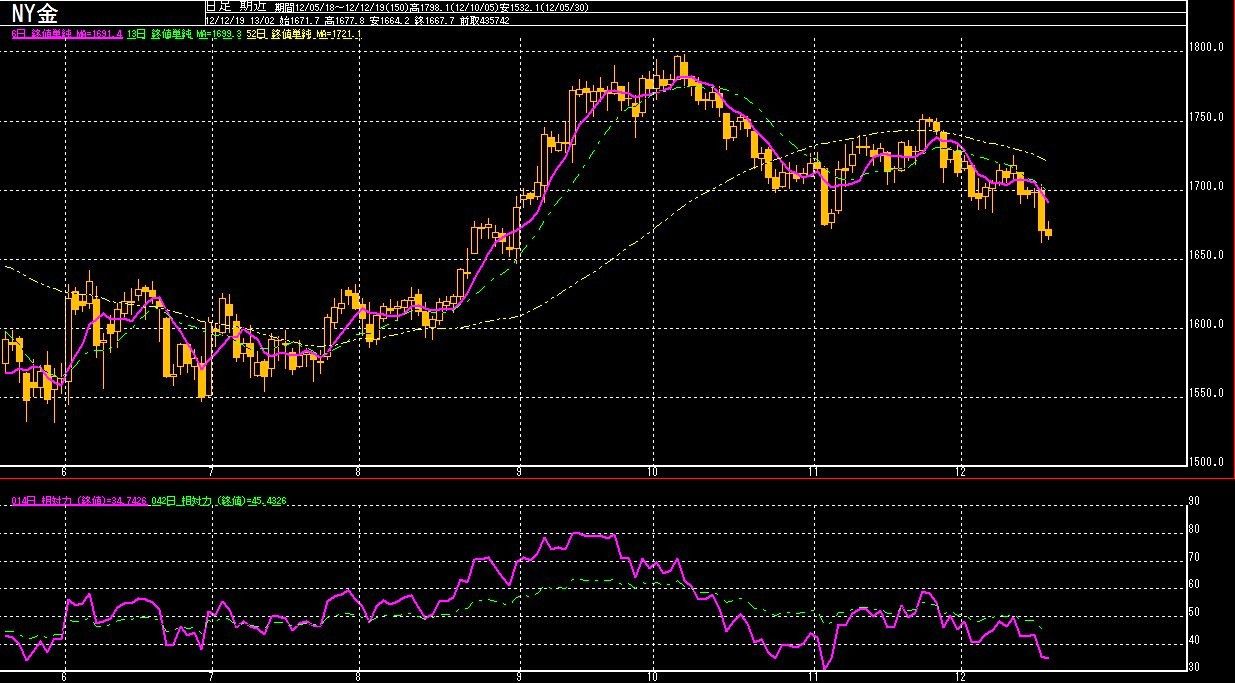The image size is (1235, 683).
Task: Click the 安1532.1(12/05/30) low value text
Action: (544, 6)
